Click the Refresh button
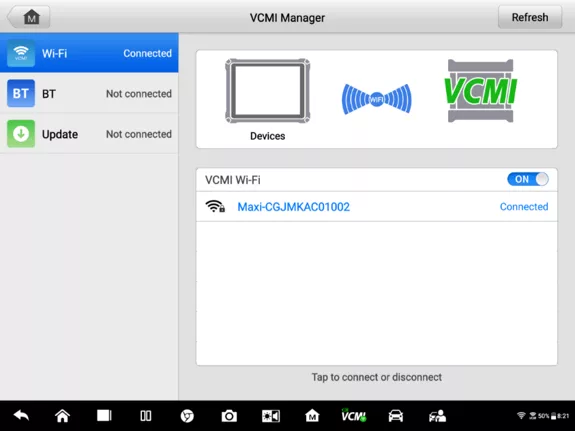Viewport: 575px width, 431px height. [x=530, y=17]
